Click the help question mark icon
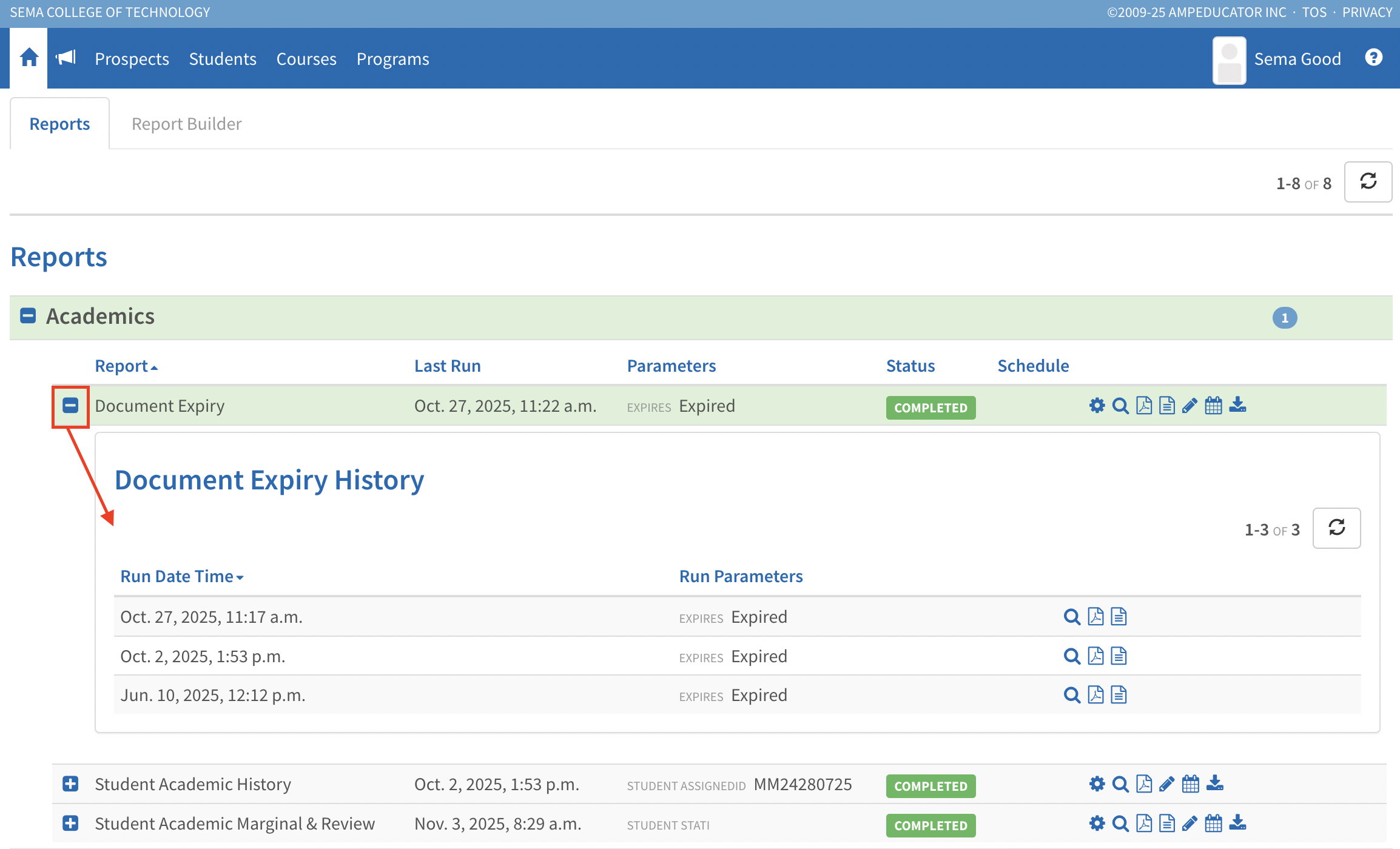1400x849 pixels. (1373, 58)
